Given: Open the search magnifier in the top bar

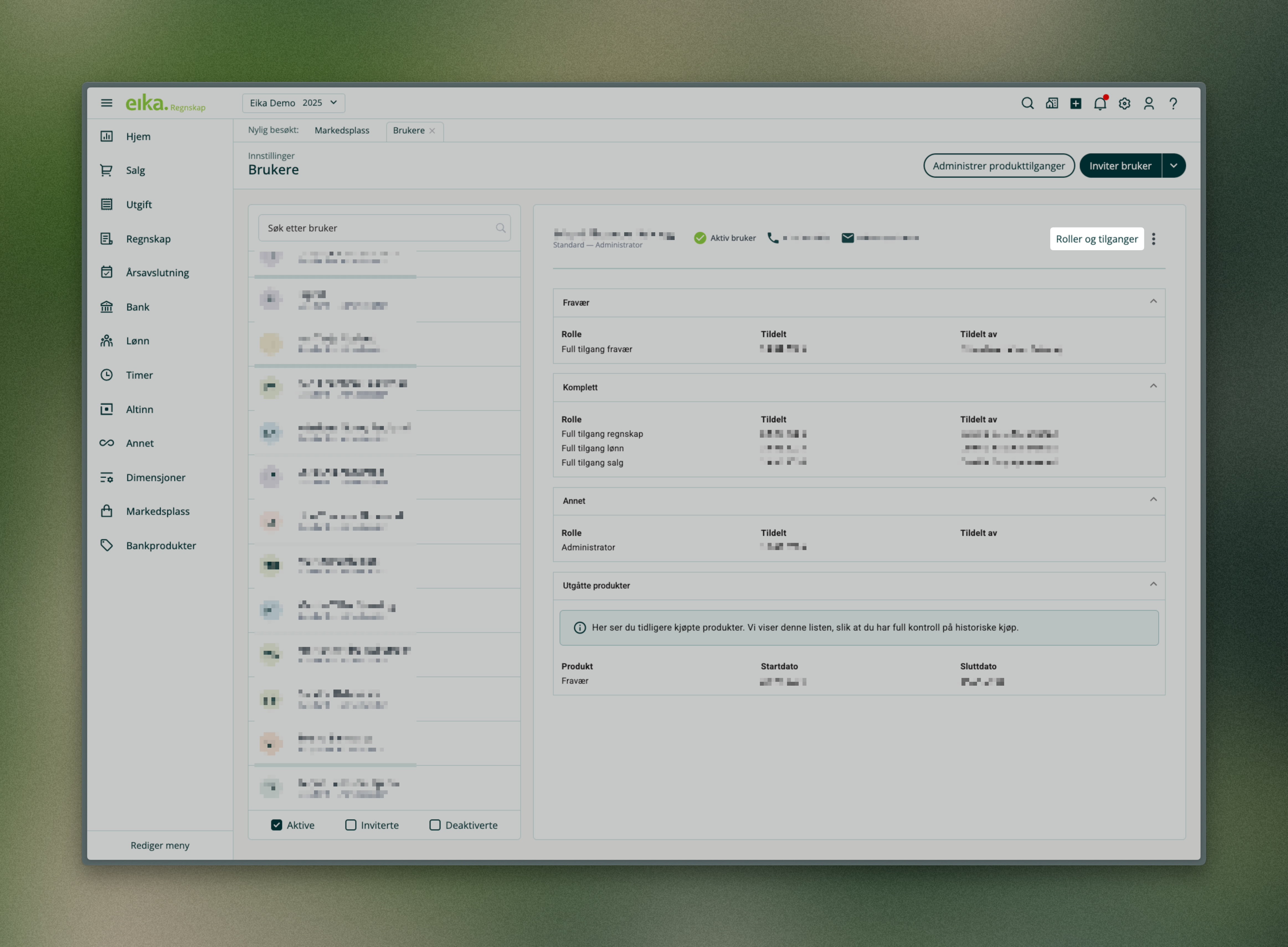Looking at the screenshot, I should pyautogui.click(x=1027, y=103).
